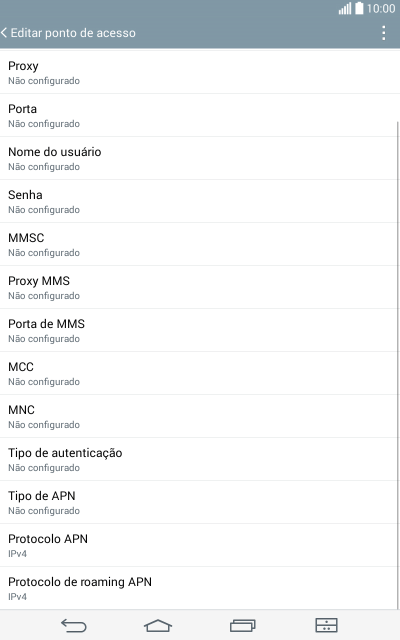Tap the back arrow beside Editar ponto de acesso

[4, 33]
